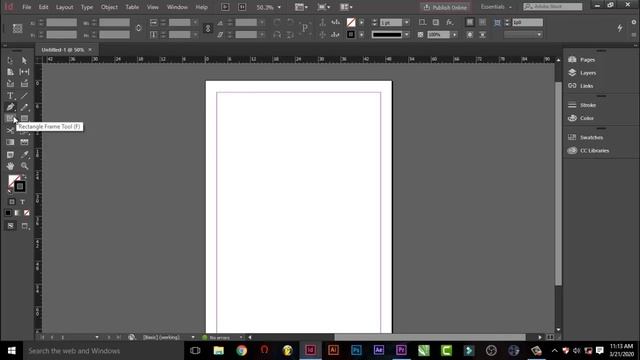Click the Windows search box in taskbar
640x360 pixels.
click(102, 351)
